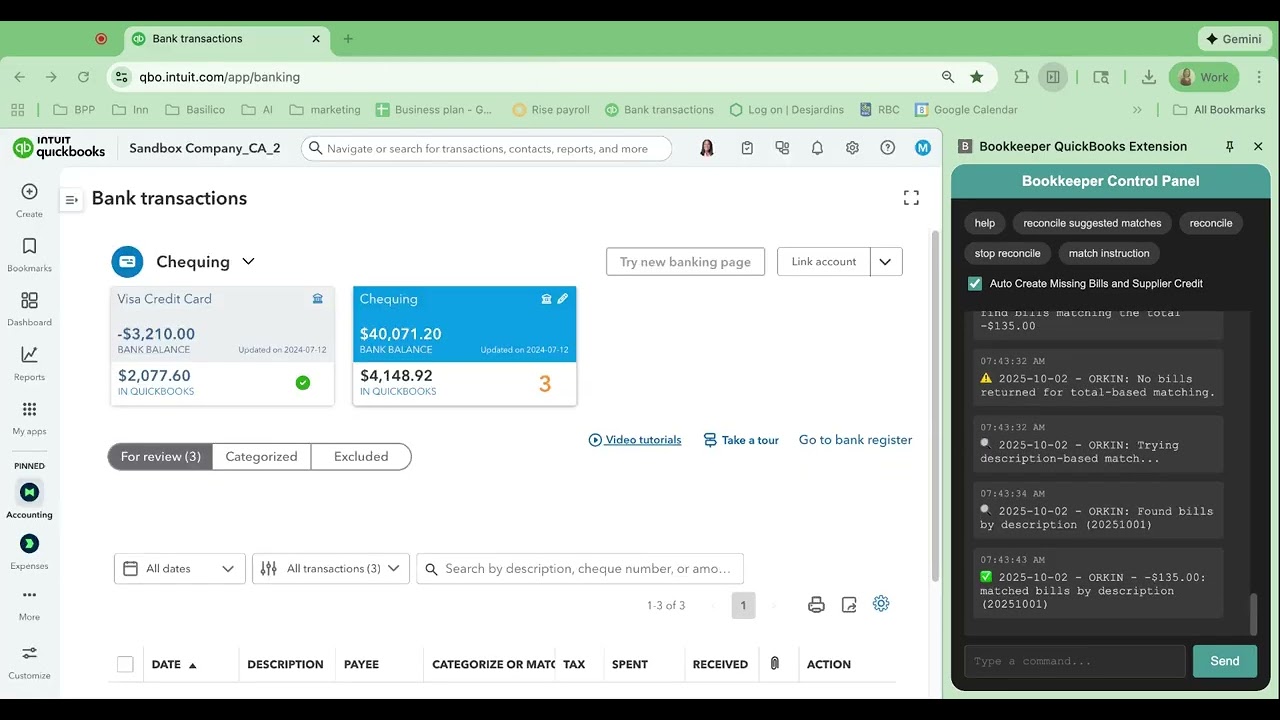Screen dimensions: 1280x720
Task: Collapse the navigation panel toggle beside Bank transactions
Action: (x=71, y=200)
